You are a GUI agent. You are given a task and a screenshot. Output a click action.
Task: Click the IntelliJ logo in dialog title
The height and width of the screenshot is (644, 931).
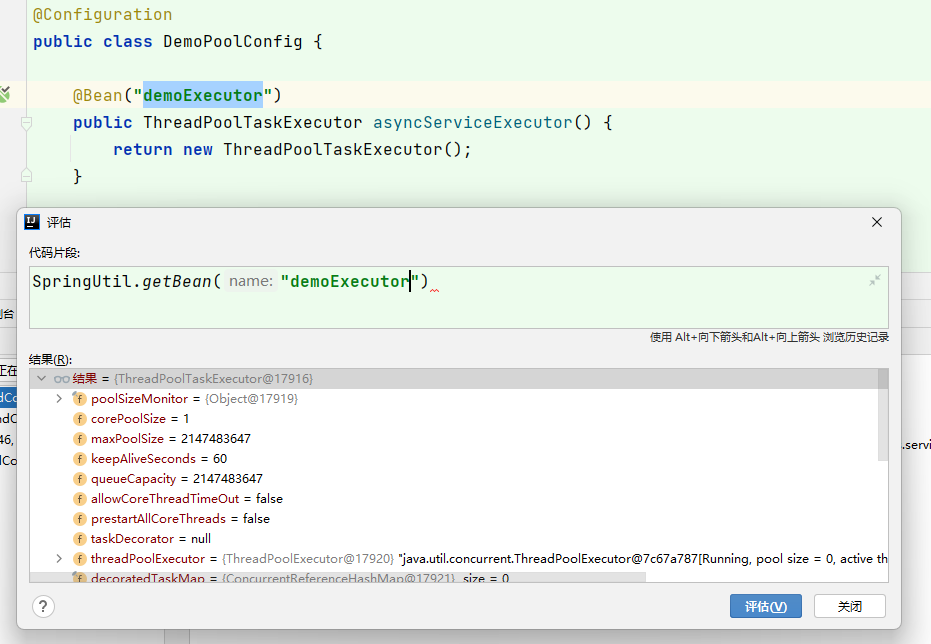(x=31, y=222)
